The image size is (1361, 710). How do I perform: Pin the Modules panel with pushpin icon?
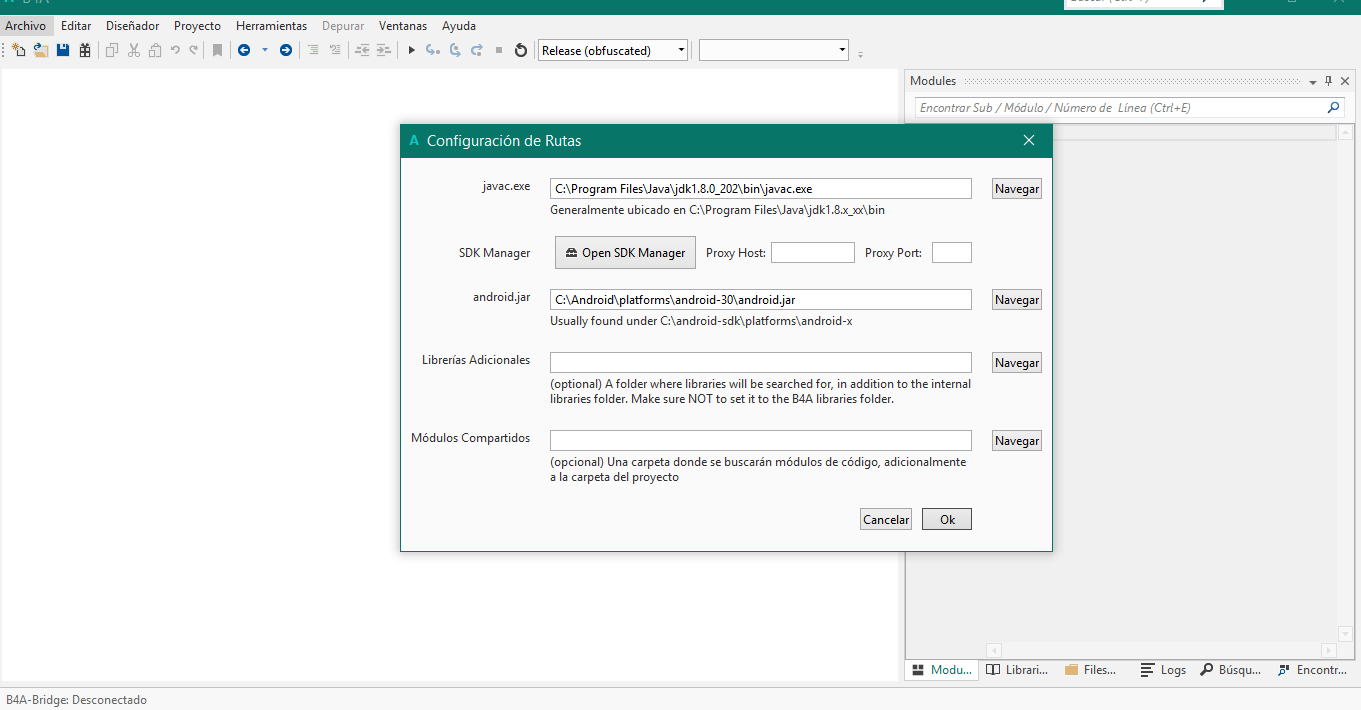(x=1329, y=81)
